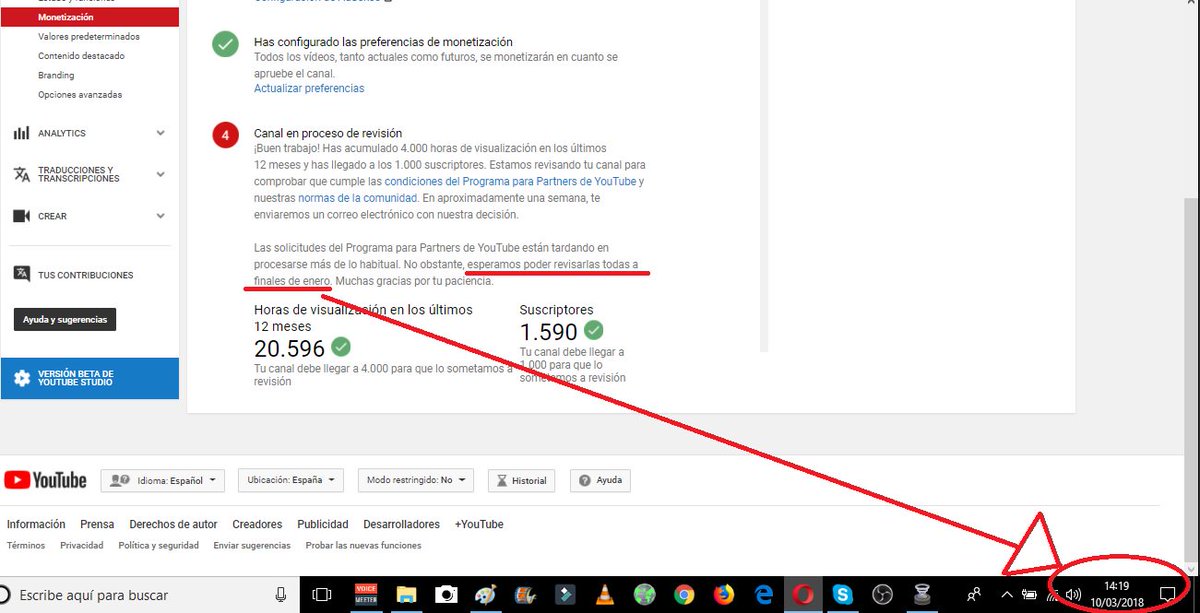Open the People icon in the system tray
The width and height of the screenshot is (1200, 613).
click(973, 595)
